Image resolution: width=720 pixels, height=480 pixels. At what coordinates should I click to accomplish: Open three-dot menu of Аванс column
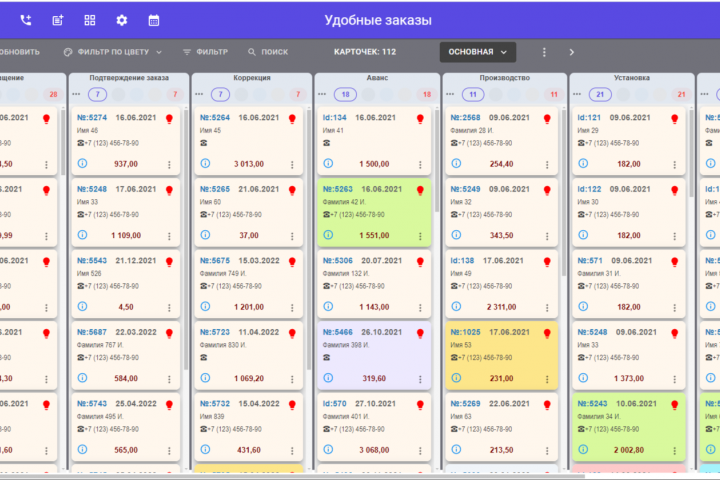coord(322,94)
